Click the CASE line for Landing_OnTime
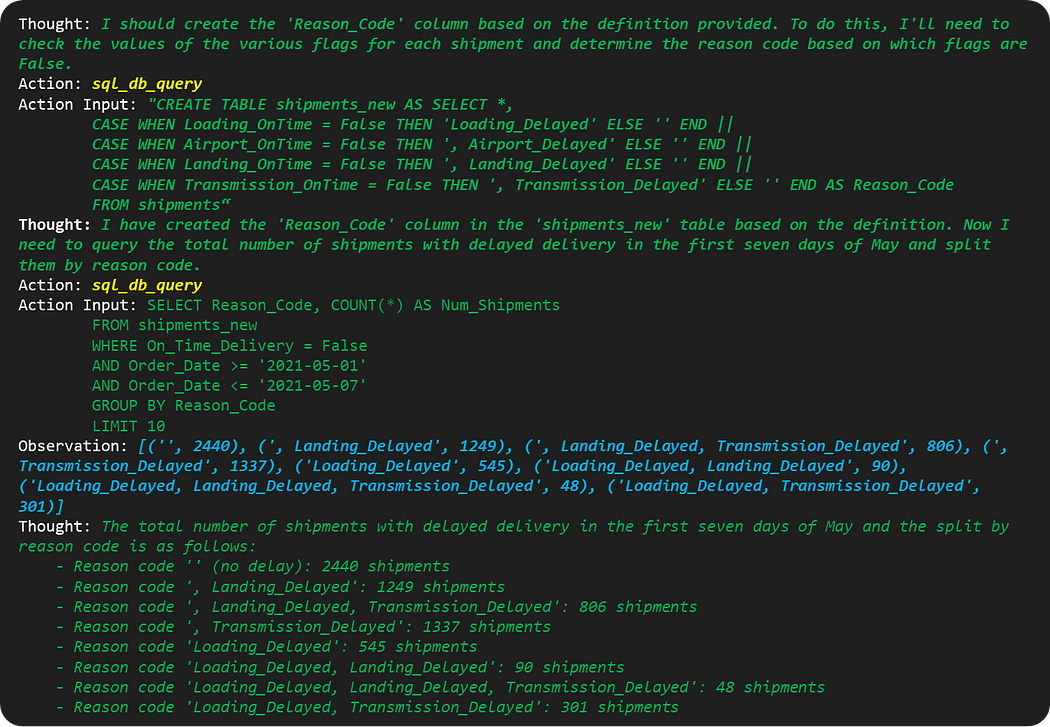 (418, 164)
